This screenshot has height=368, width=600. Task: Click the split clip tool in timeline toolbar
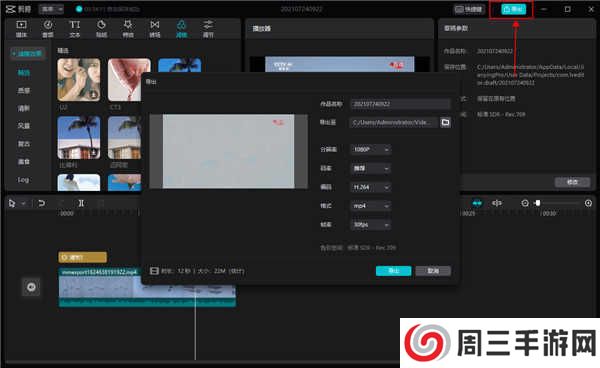[81, 203]
